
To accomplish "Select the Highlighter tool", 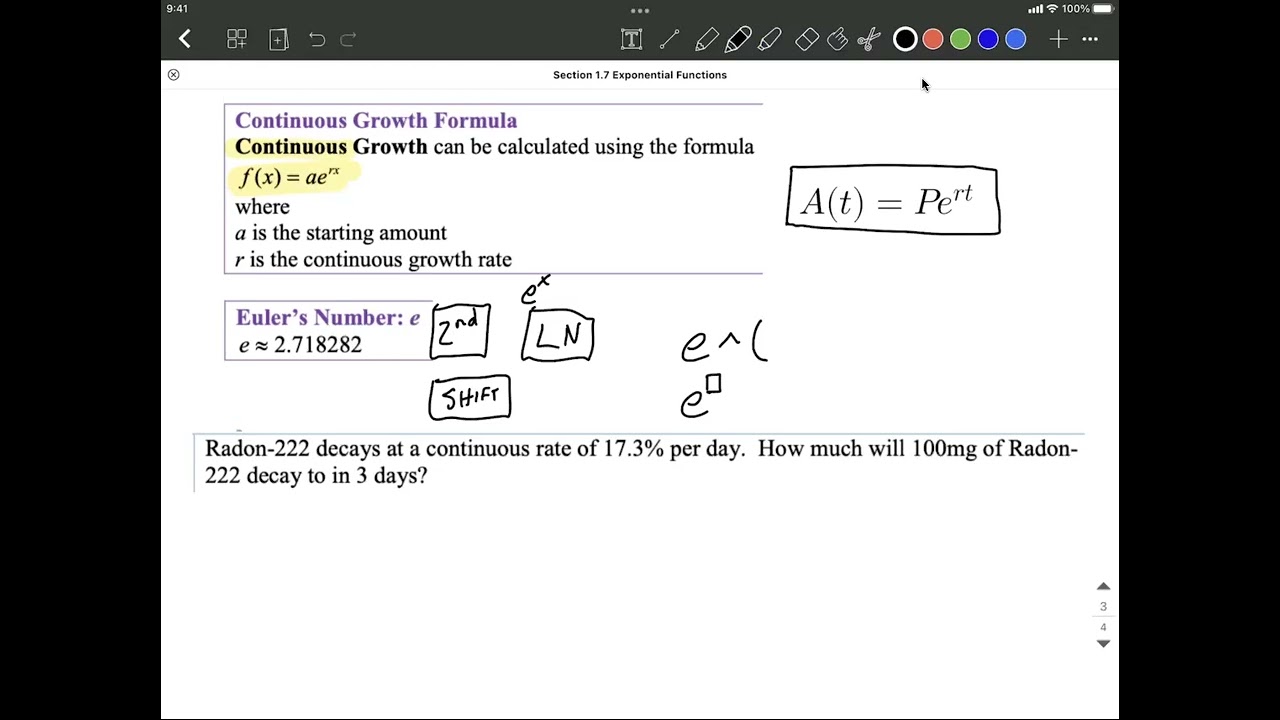I will pyautogui.click(x=769, y=39).
